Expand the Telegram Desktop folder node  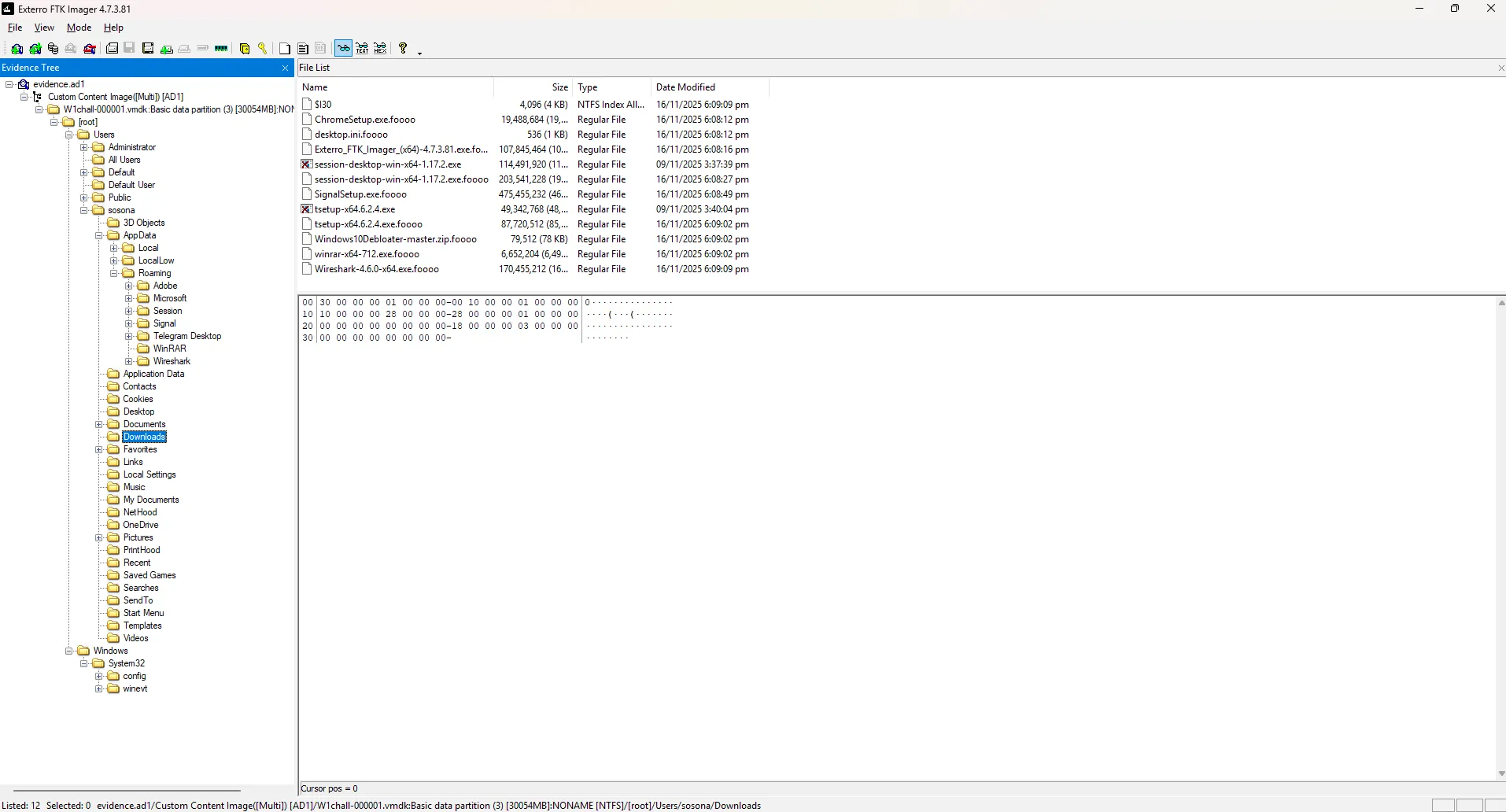pos(129,336)
